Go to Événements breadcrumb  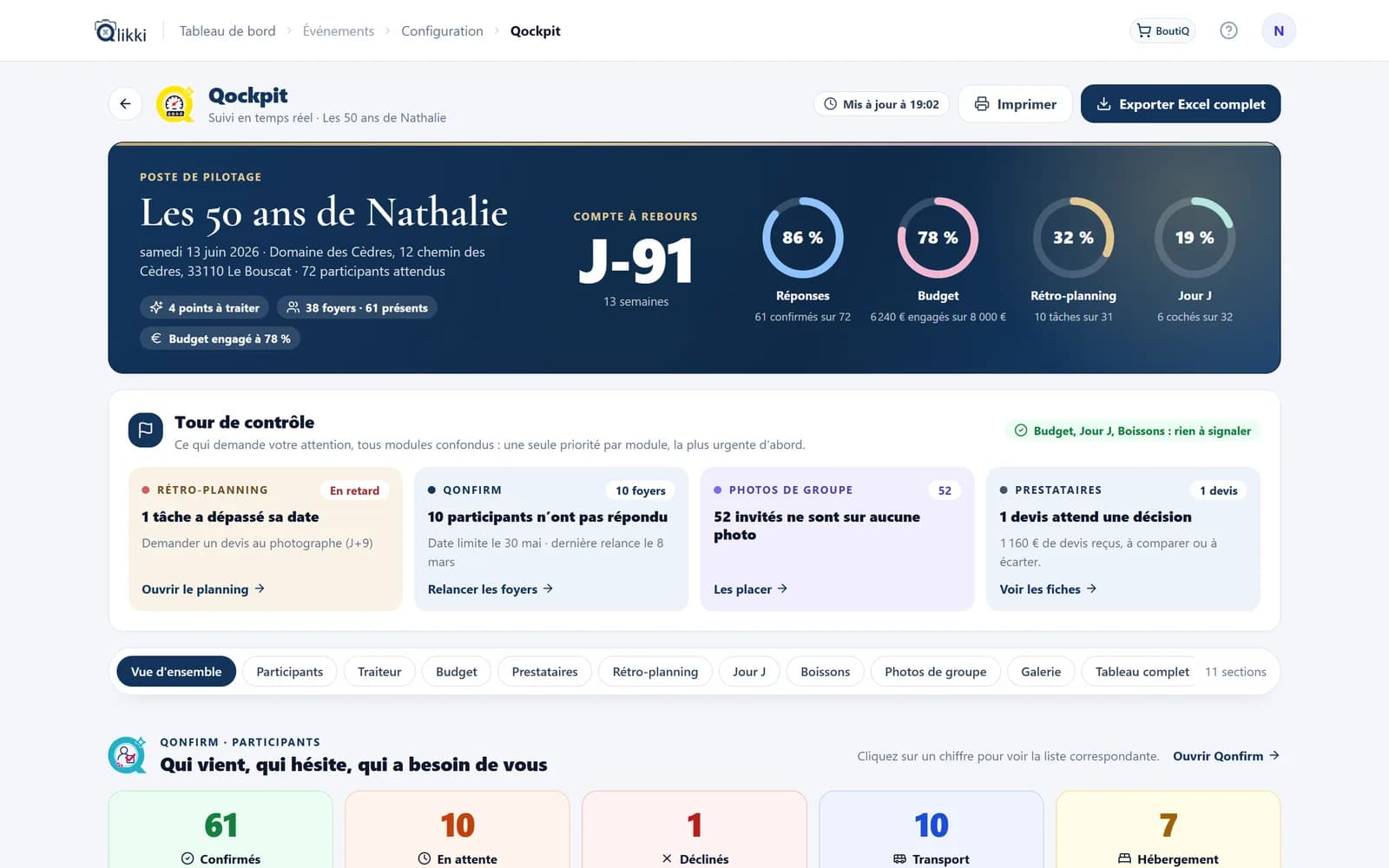339,31
